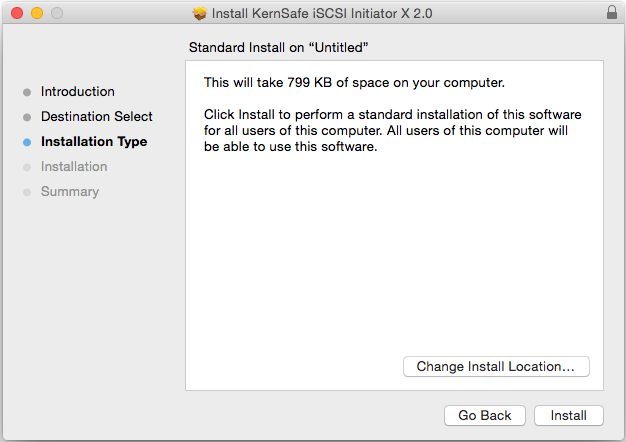The width and height of the screenshot is (626, 442).
Task: Select Installation Type step label
Action: click(x=94, y=142)
